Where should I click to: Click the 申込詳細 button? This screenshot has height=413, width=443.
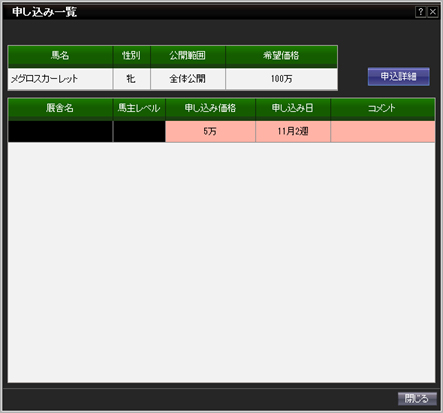coord(399,77)
